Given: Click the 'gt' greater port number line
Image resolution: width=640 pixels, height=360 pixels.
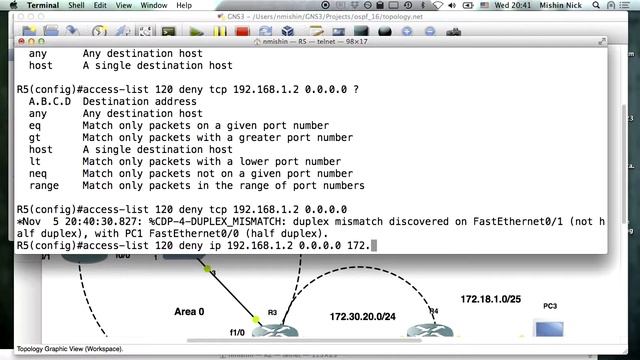Looking at the screenshot, I should point(191,138).
